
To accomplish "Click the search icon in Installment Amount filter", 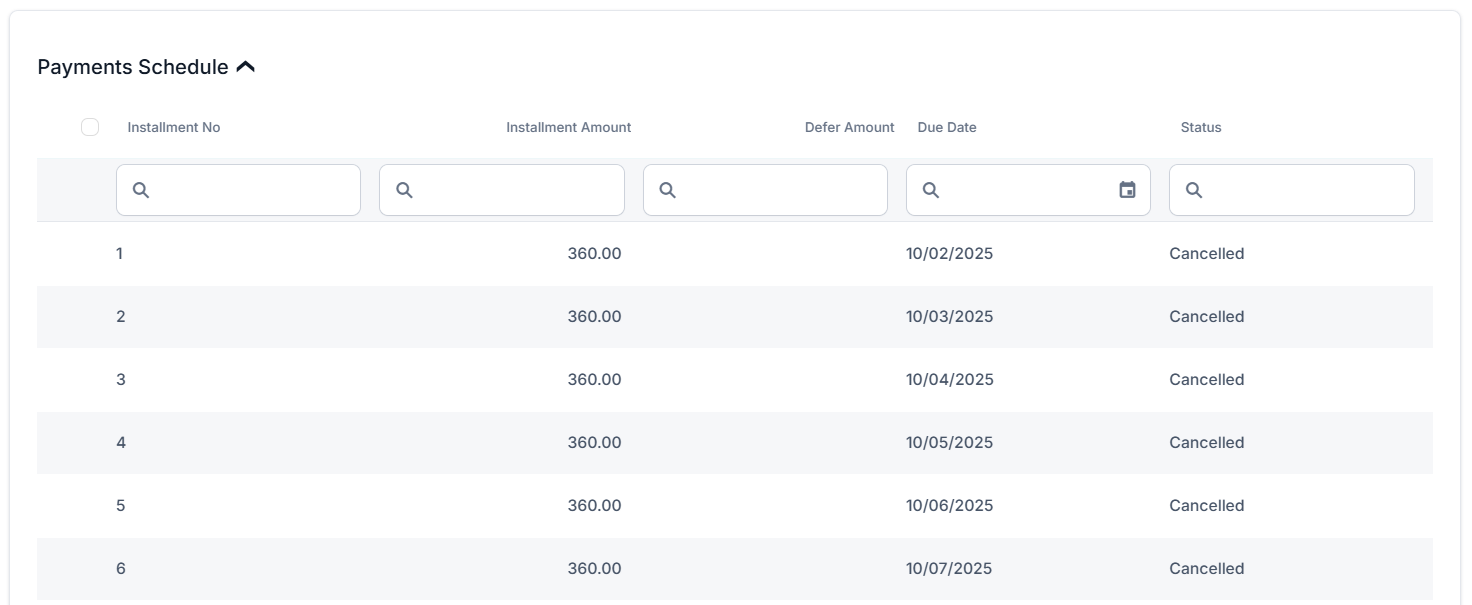I will 404,190.
